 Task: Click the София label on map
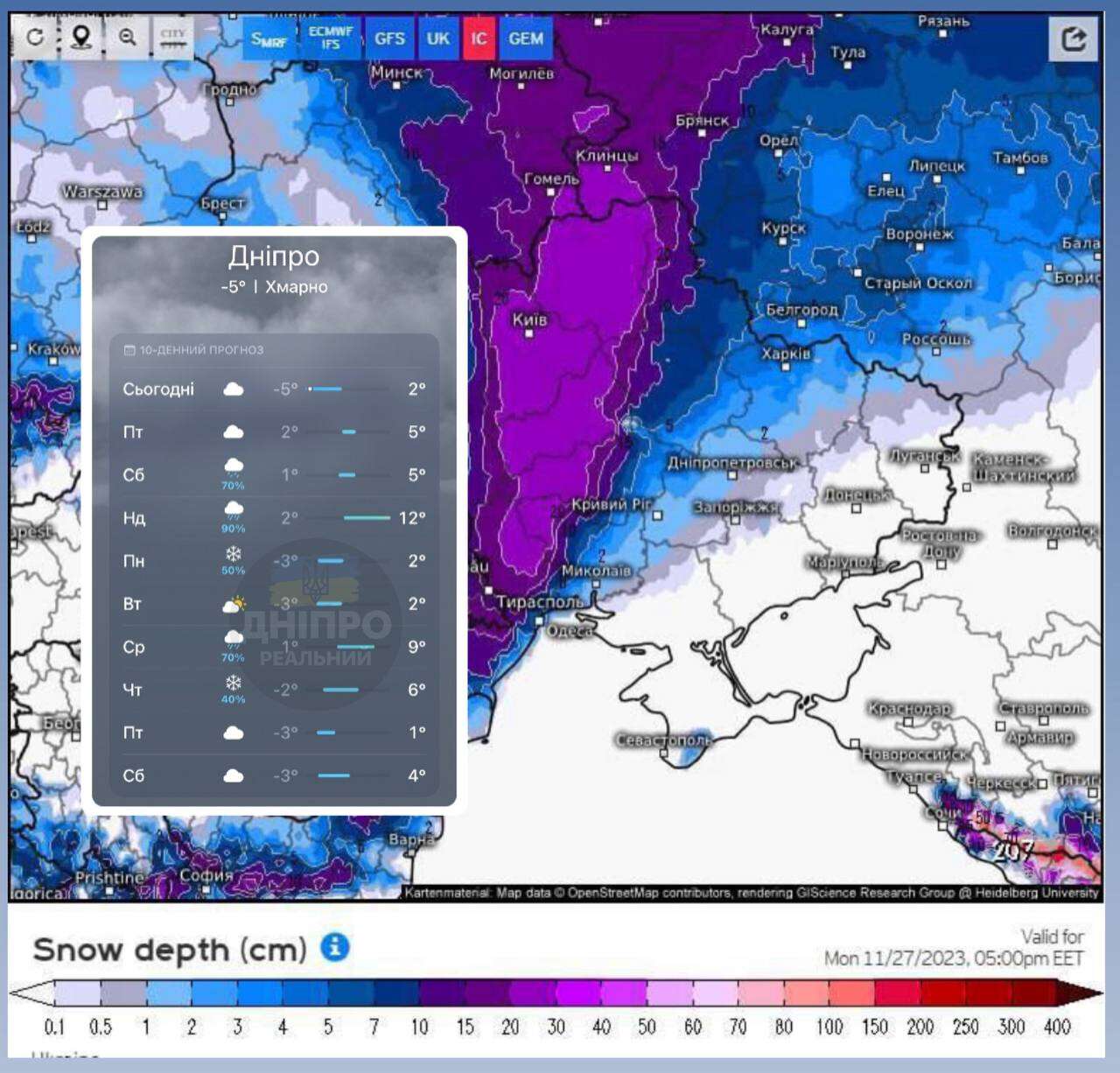tap(206, 875)
